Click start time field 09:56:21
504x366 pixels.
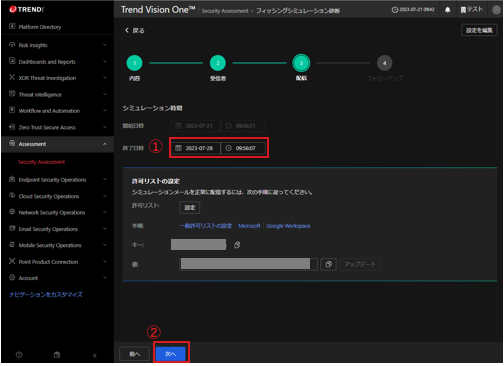pyautogui.click(x=243, y=126)
